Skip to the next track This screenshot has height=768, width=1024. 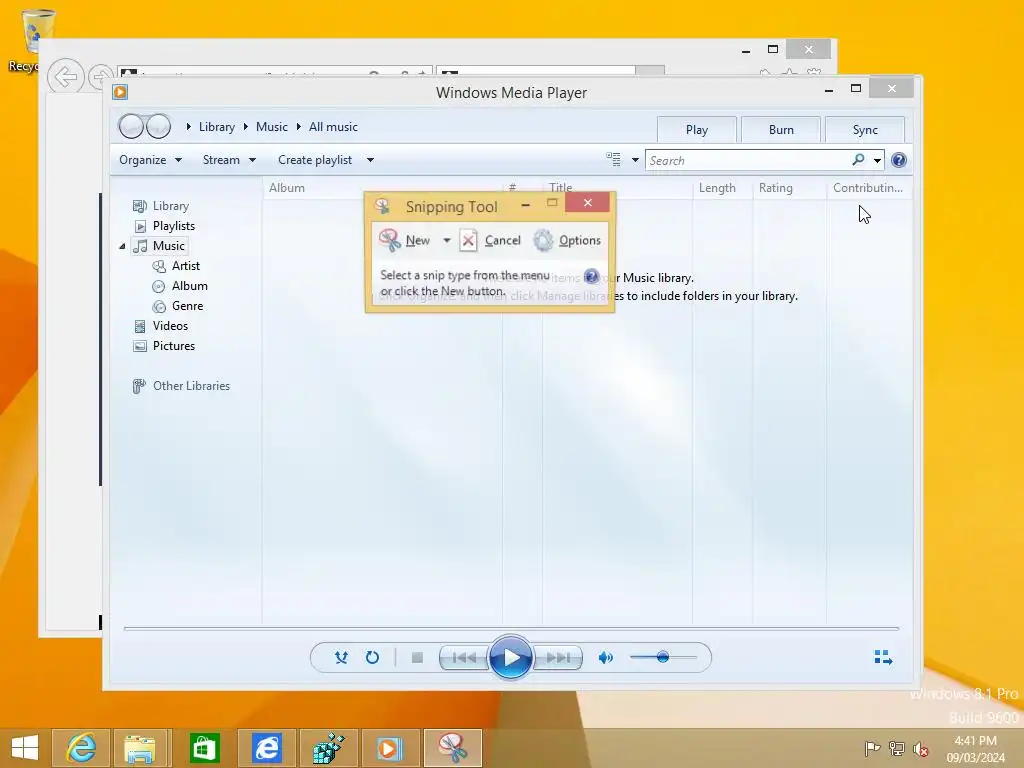coord(558,658)
